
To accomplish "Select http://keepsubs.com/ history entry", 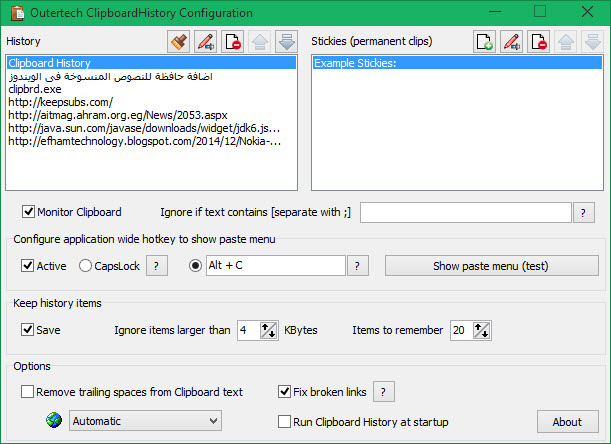I will coord(152,102).
